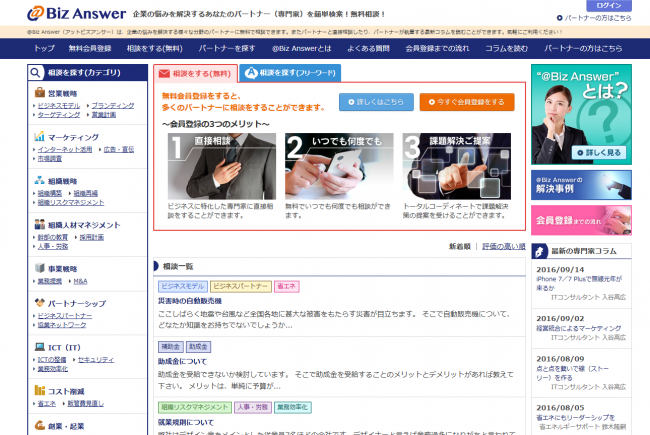Click the magnifier icon in category search header

(x=36, y=73)
